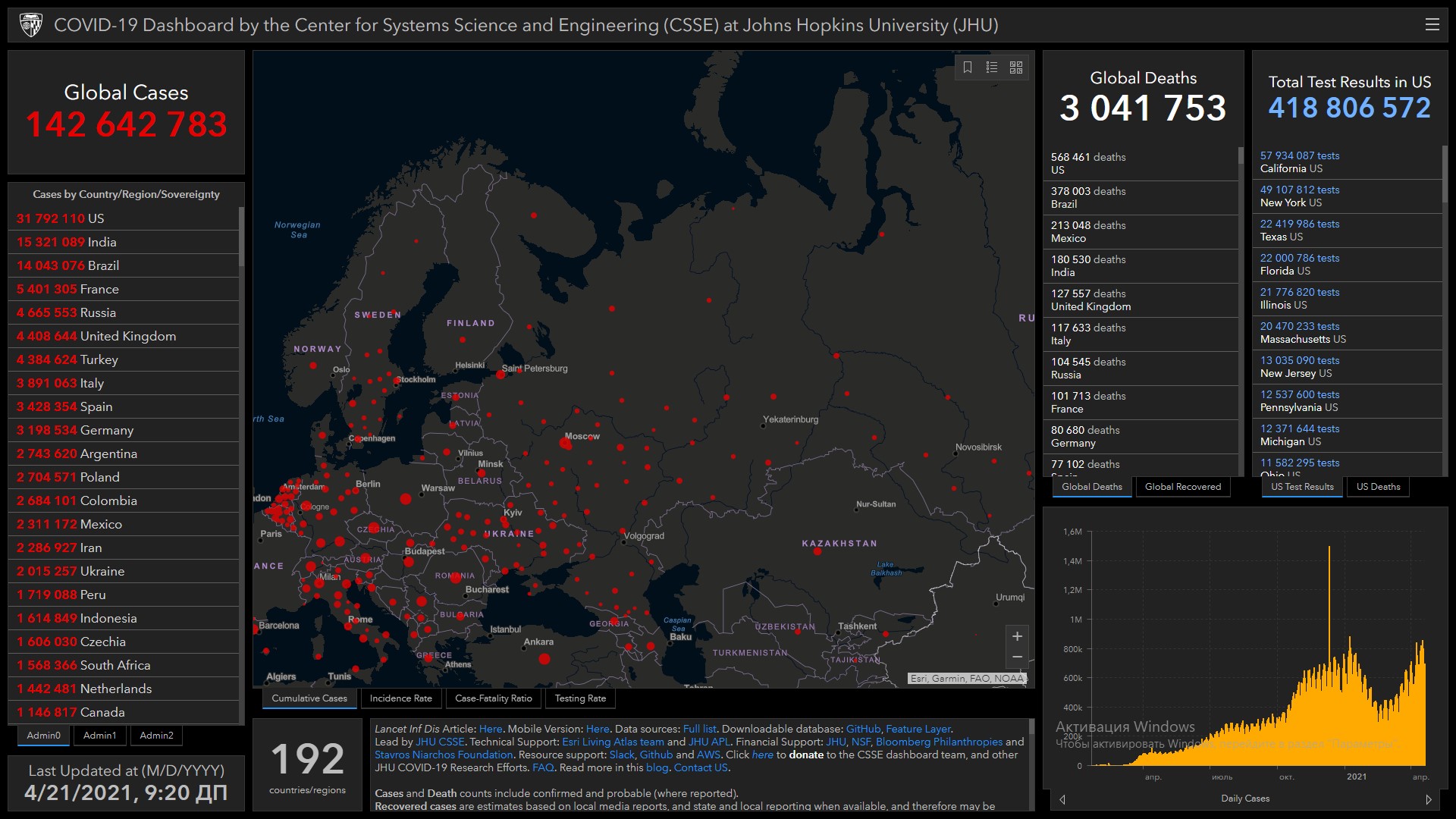
Task: Open the hamburger menu in header
Action: [1432, 25]
